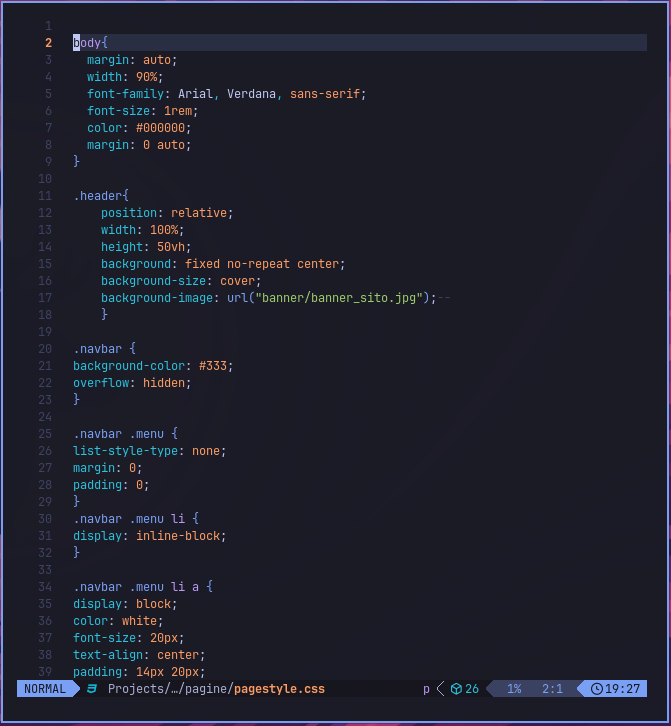Click 'display: block;' on line 35
Screen dimensions: 671x726
coord(125,604)
